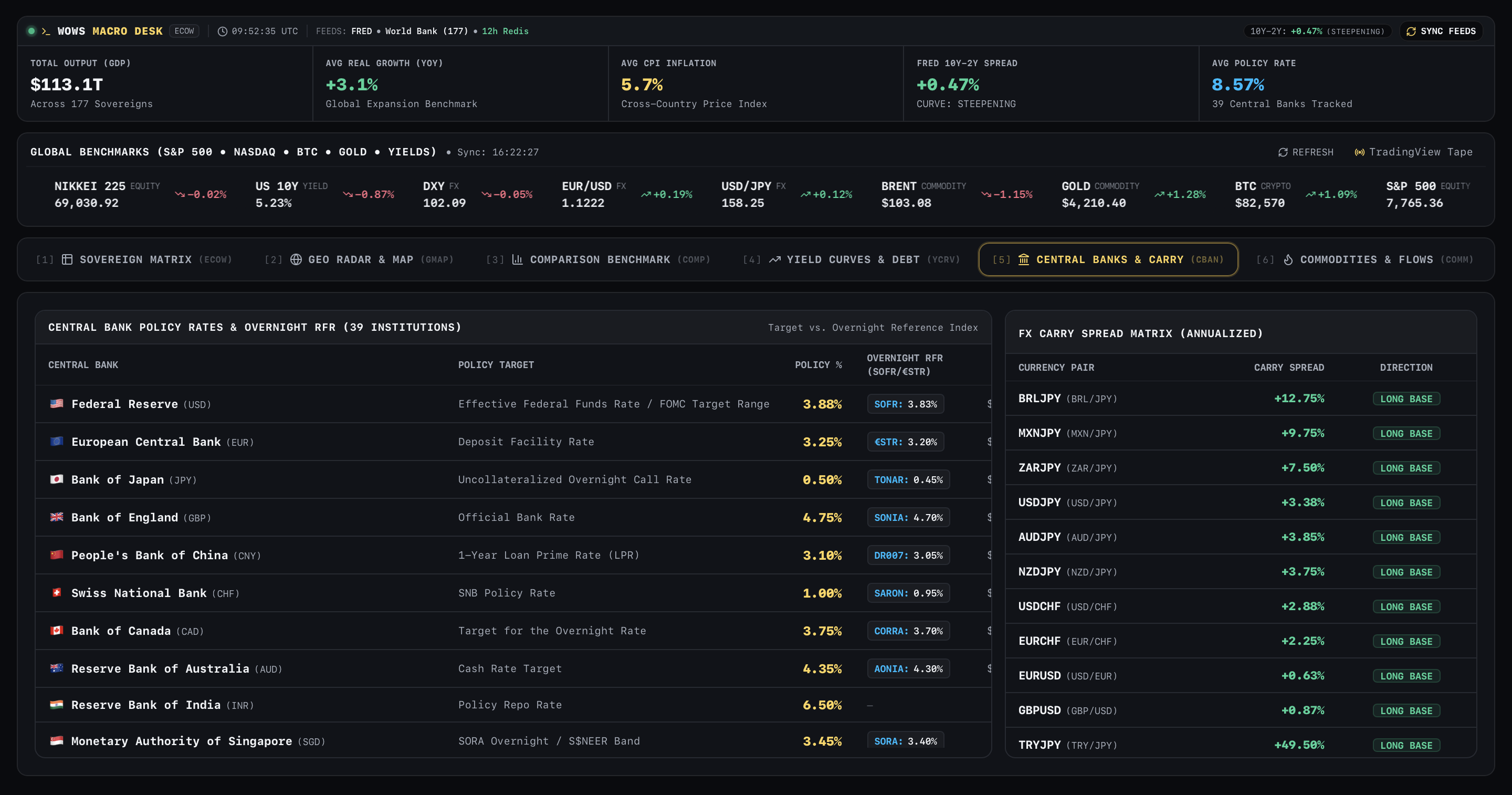Click the LONG BASE badge for USDJPY
Screen dimensions: 1512x795
coord(1406,503)
